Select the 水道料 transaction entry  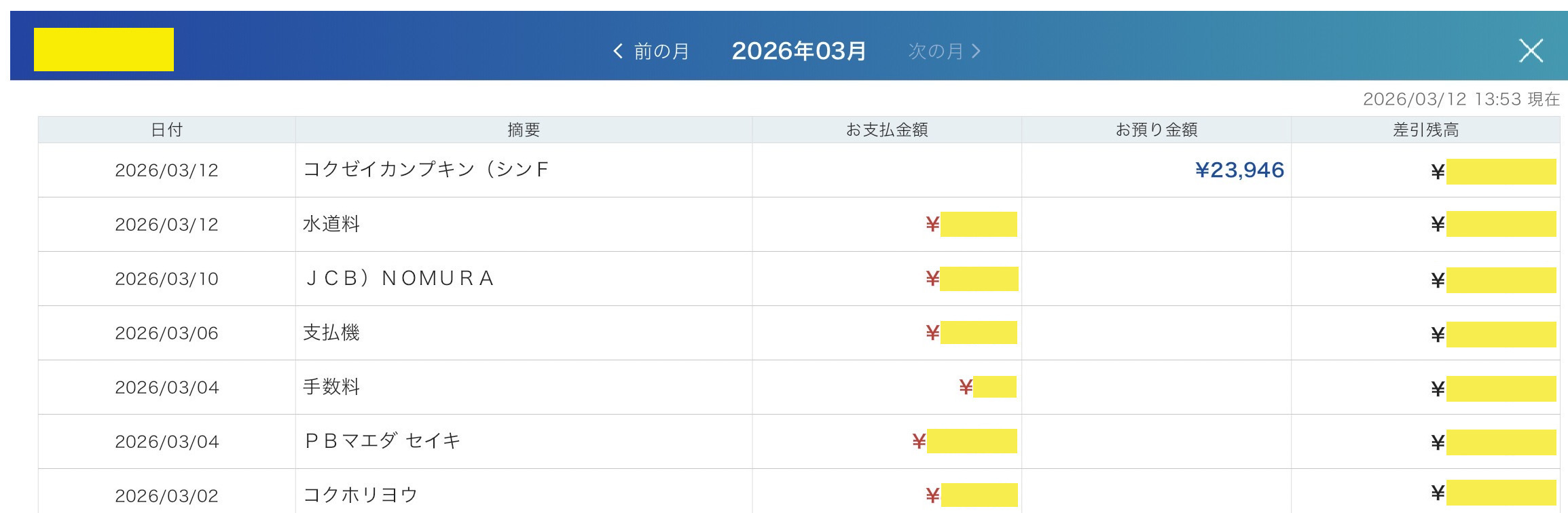331,224
